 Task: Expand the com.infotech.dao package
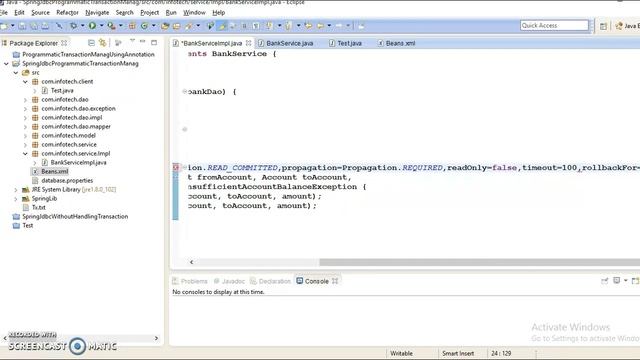25,100
